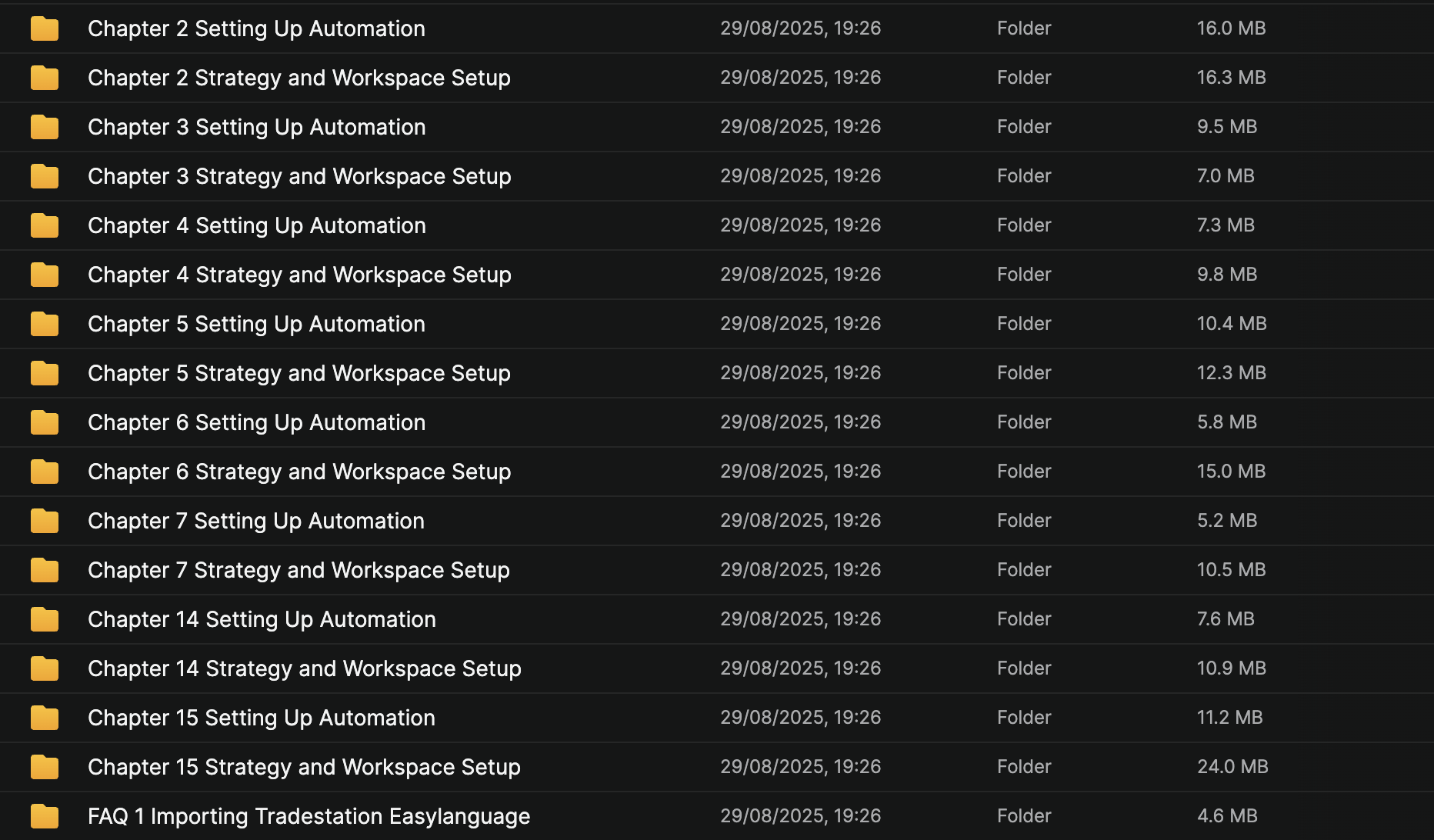Select Chapter 15 Setting Up Automation folder
The width and height of the screenshot is (1434, 840).
pos(261,718)
